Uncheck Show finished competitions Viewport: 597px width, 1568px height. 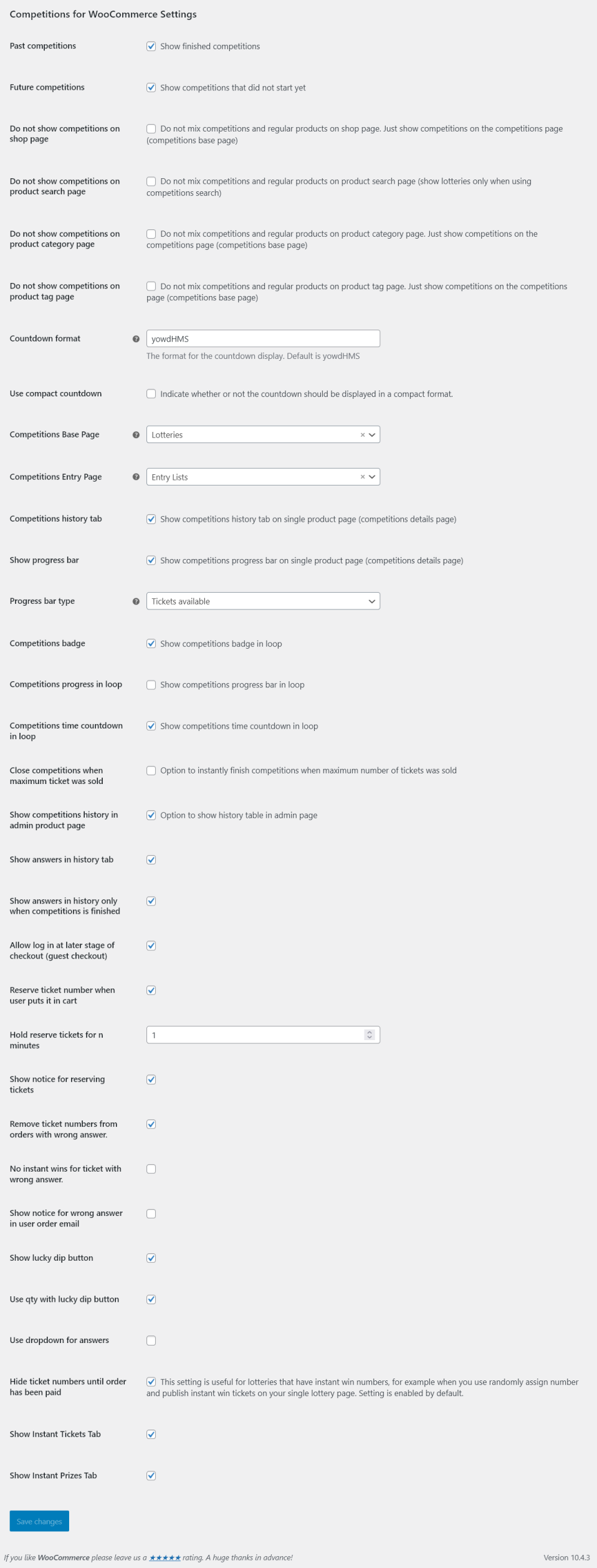point(151,46)
